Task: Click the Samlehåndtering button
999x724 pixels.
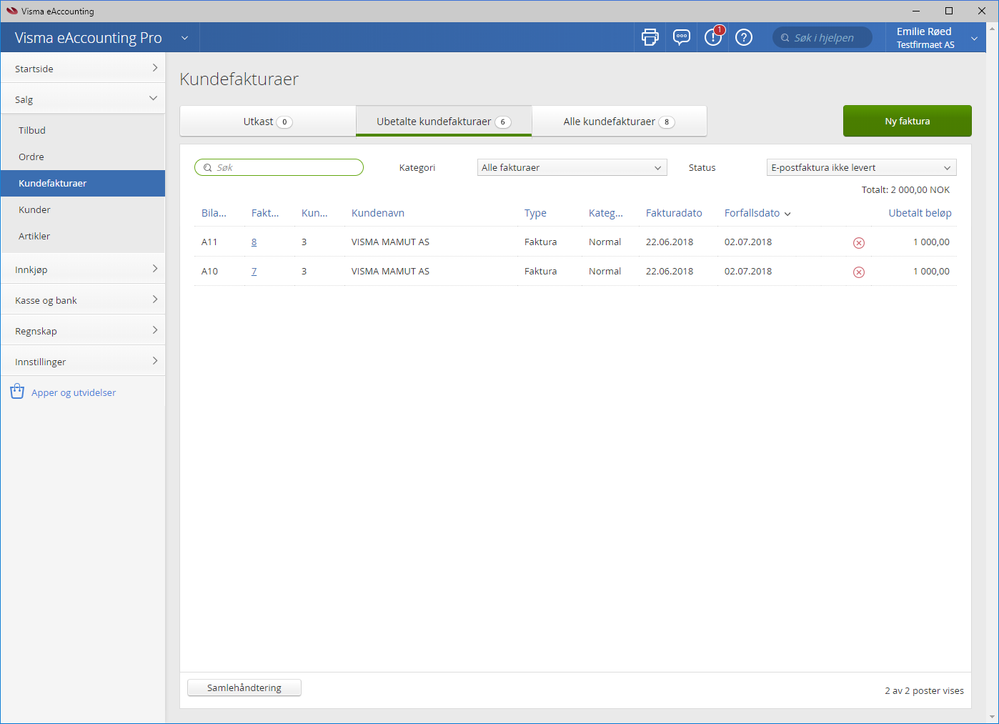Action: coord(244,688)
